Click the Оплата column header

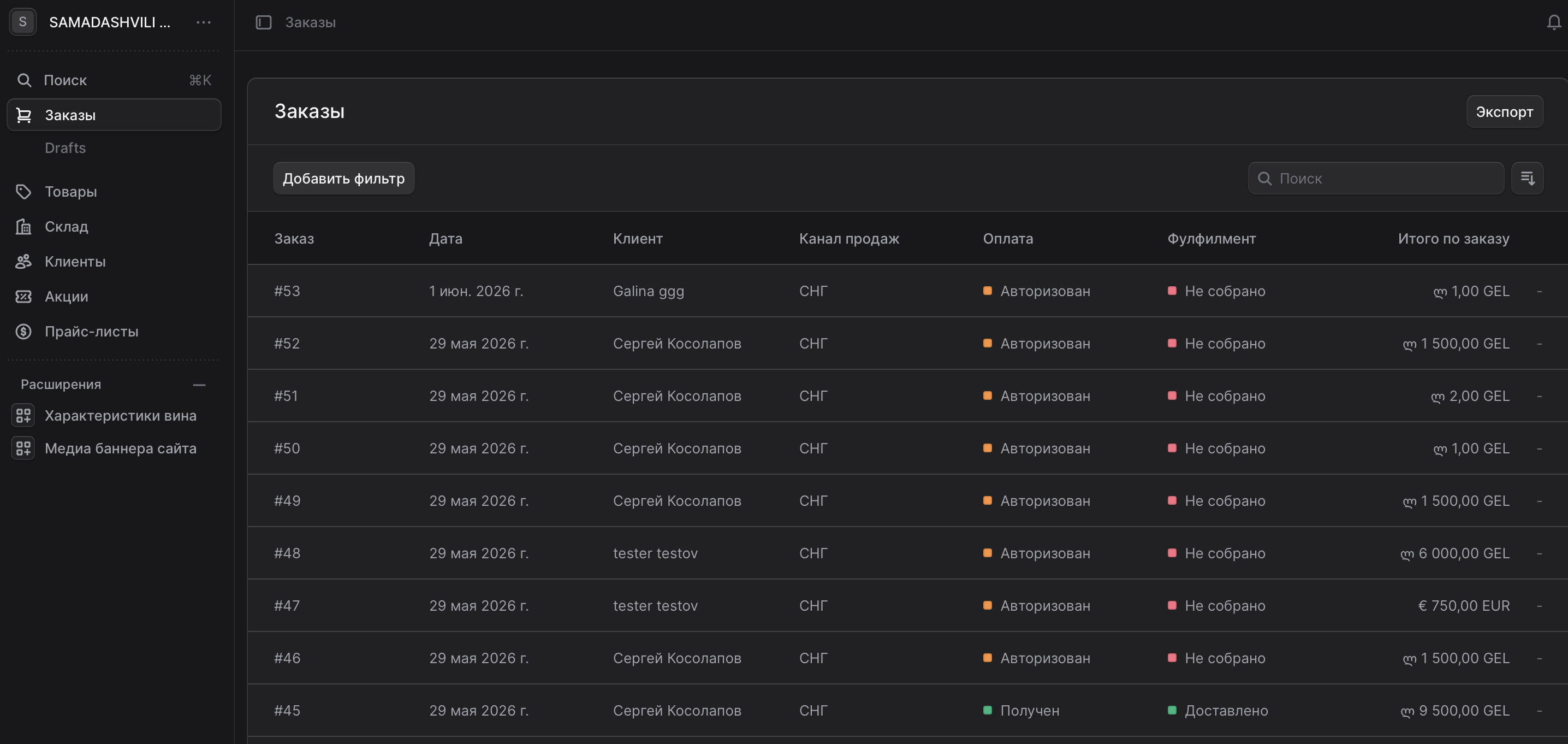point(1008,238)
